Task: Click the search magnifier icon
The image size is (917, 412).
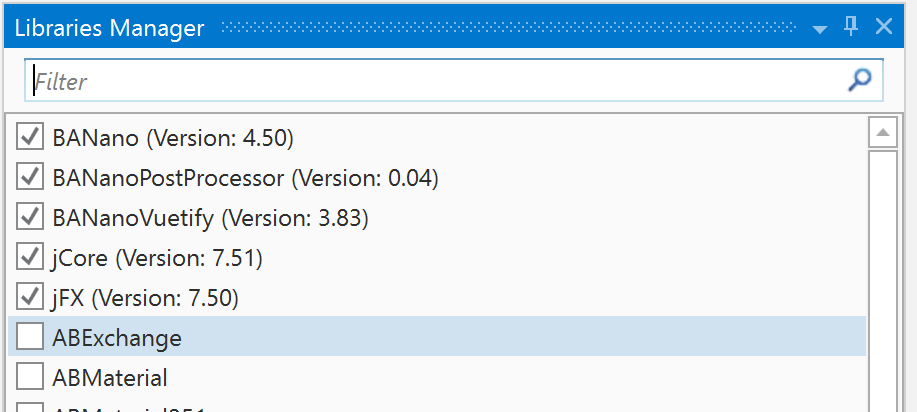Action: click(859, 81)
